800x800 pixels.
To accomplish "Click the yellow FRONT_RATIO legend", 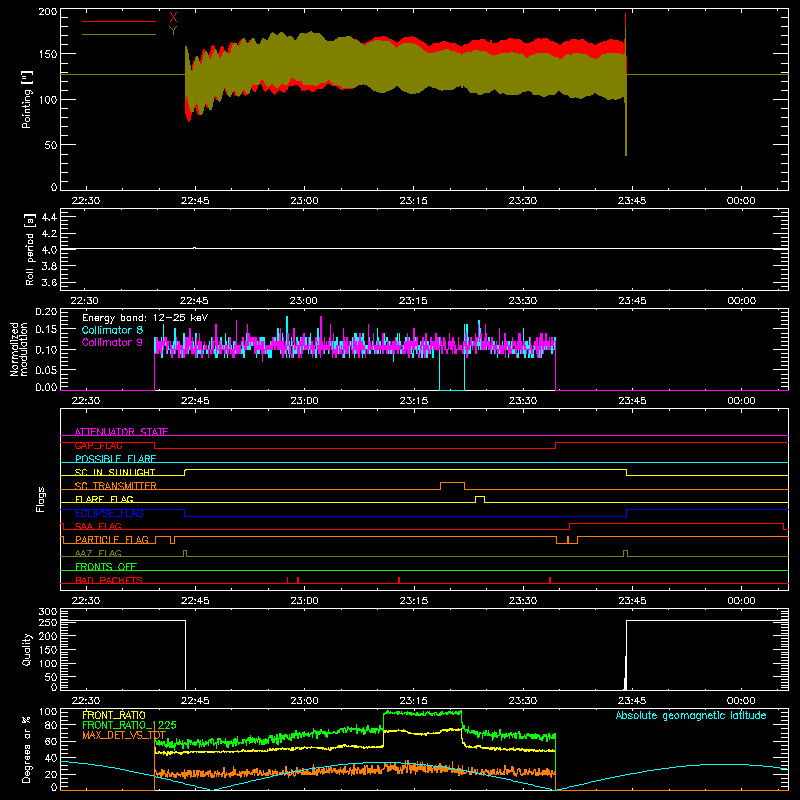I will (114, 715).
